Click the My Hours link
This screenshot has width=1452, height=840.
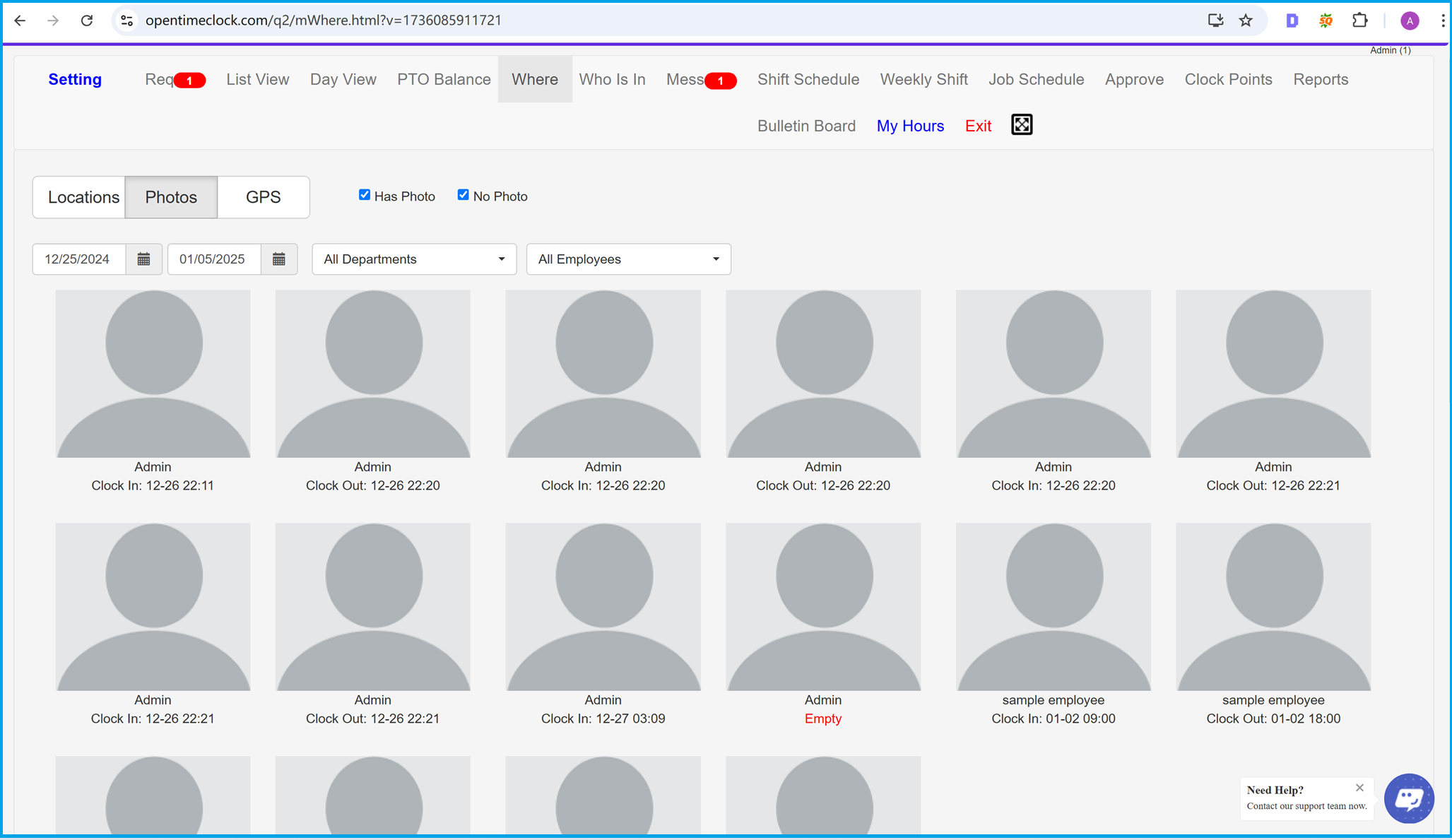pos(910,125)
